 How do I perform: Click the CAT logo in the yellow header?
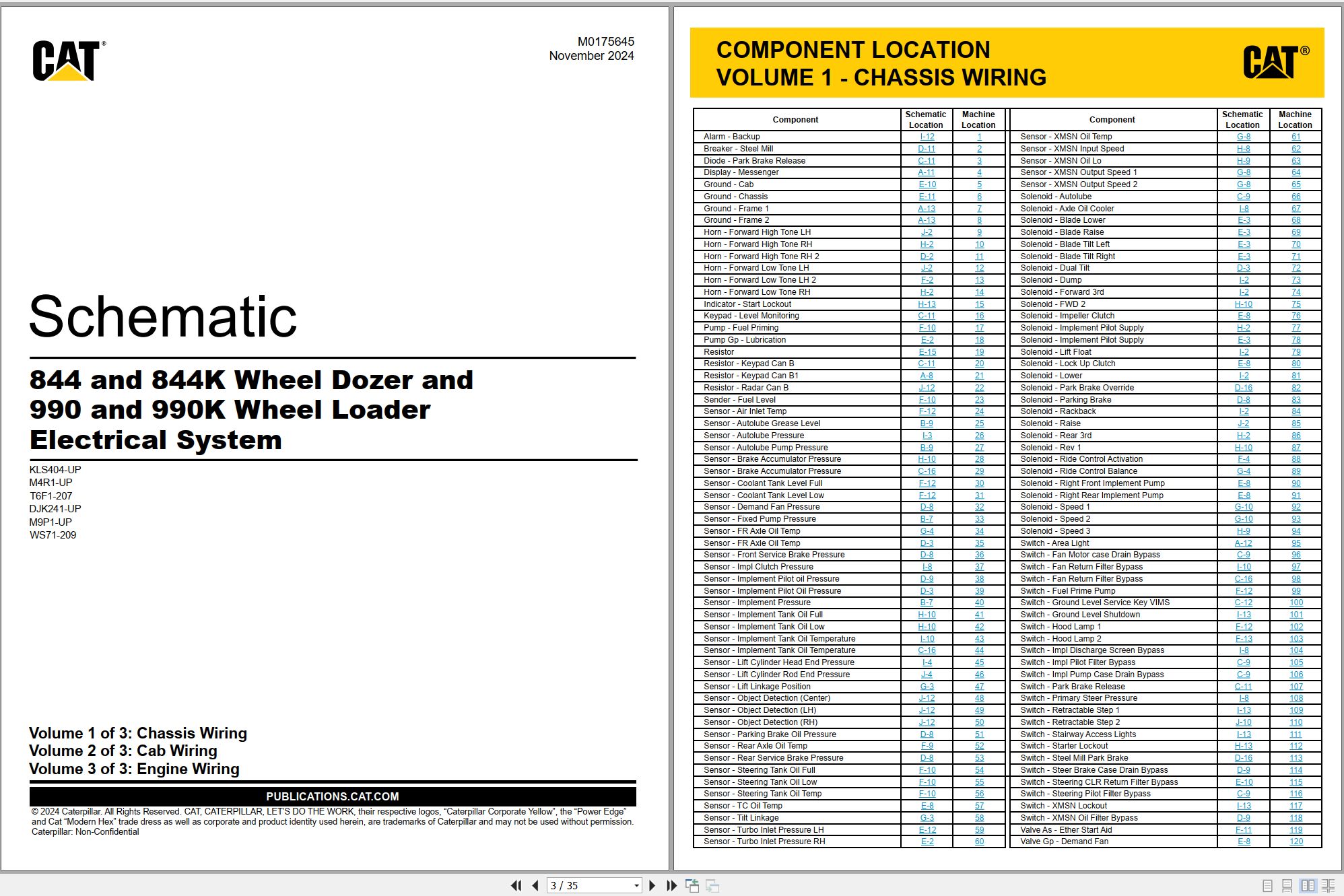1276,62
